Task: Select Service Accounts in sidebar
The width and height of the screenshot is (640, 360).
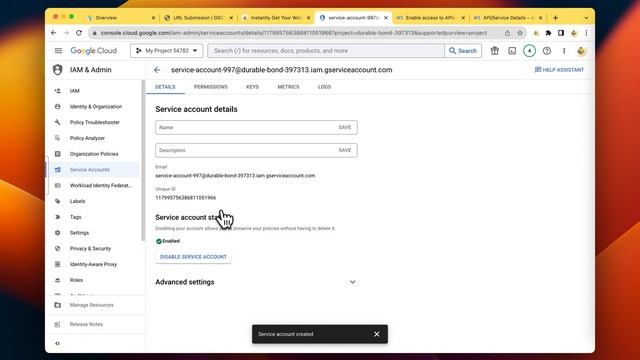Action: 94,170
